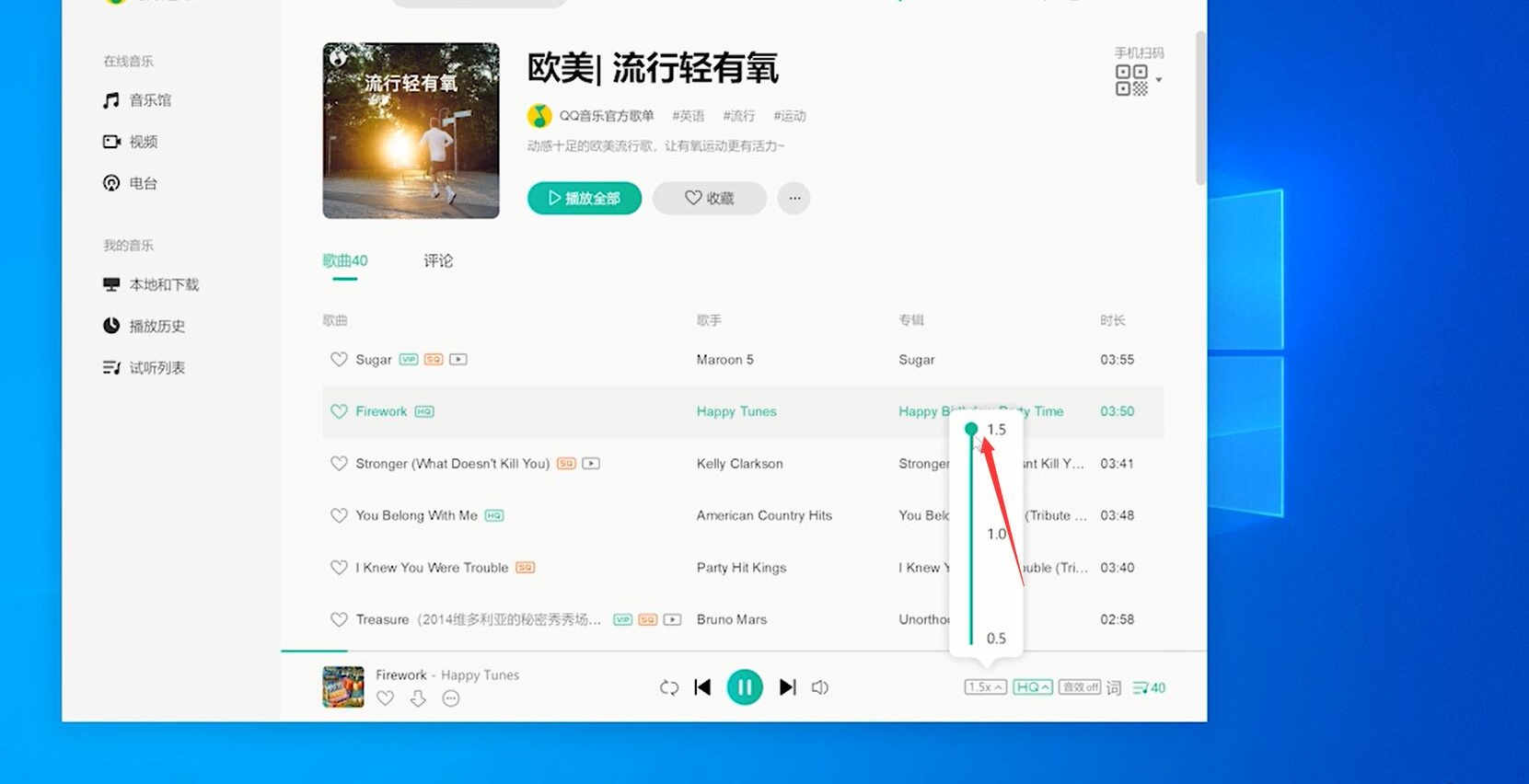Click the playlist cover thumbnail
Image resolution: width=1529 pixels, height=784 pixels.
[411, 131]
